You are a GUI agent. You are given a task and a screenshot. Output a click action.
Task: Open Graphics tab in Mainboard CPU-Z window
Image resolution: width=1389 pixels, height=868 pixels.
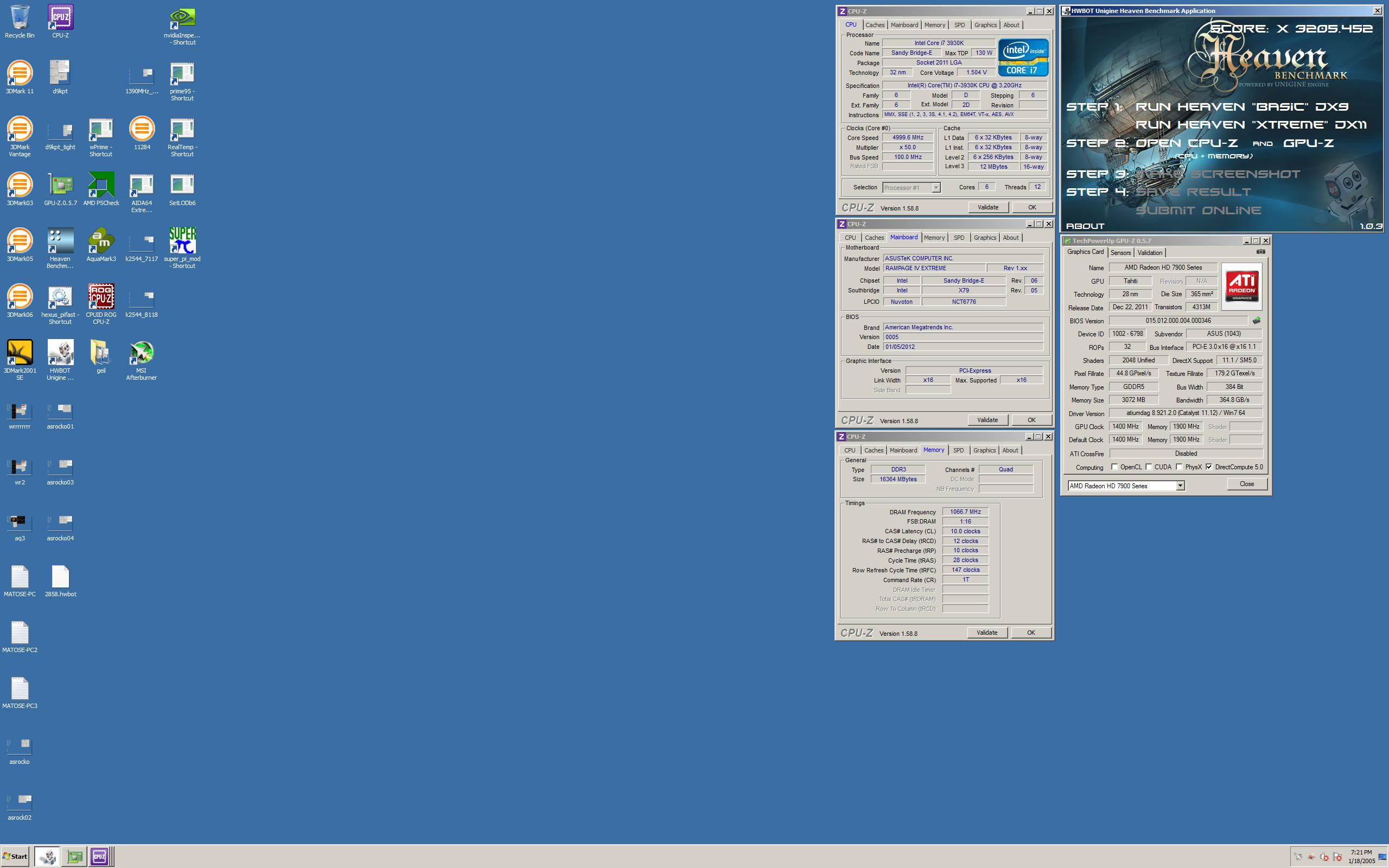coord(985,238)
